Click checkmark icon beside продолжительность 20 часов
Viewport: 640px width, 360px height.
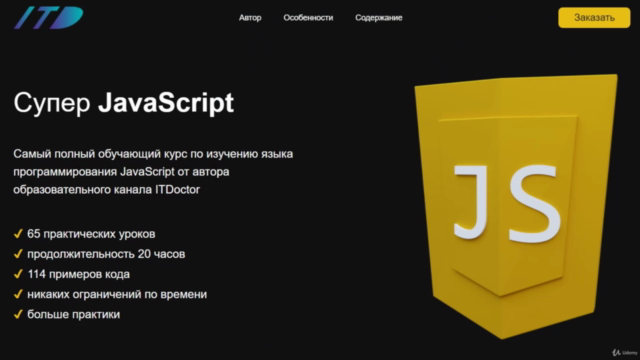pos(18,253)
